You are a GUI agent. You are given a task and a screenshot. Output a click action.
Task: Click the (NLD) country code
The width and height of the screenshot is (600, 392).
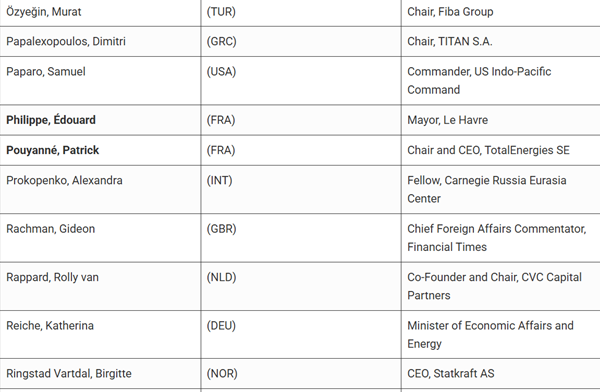coord(222,277)
